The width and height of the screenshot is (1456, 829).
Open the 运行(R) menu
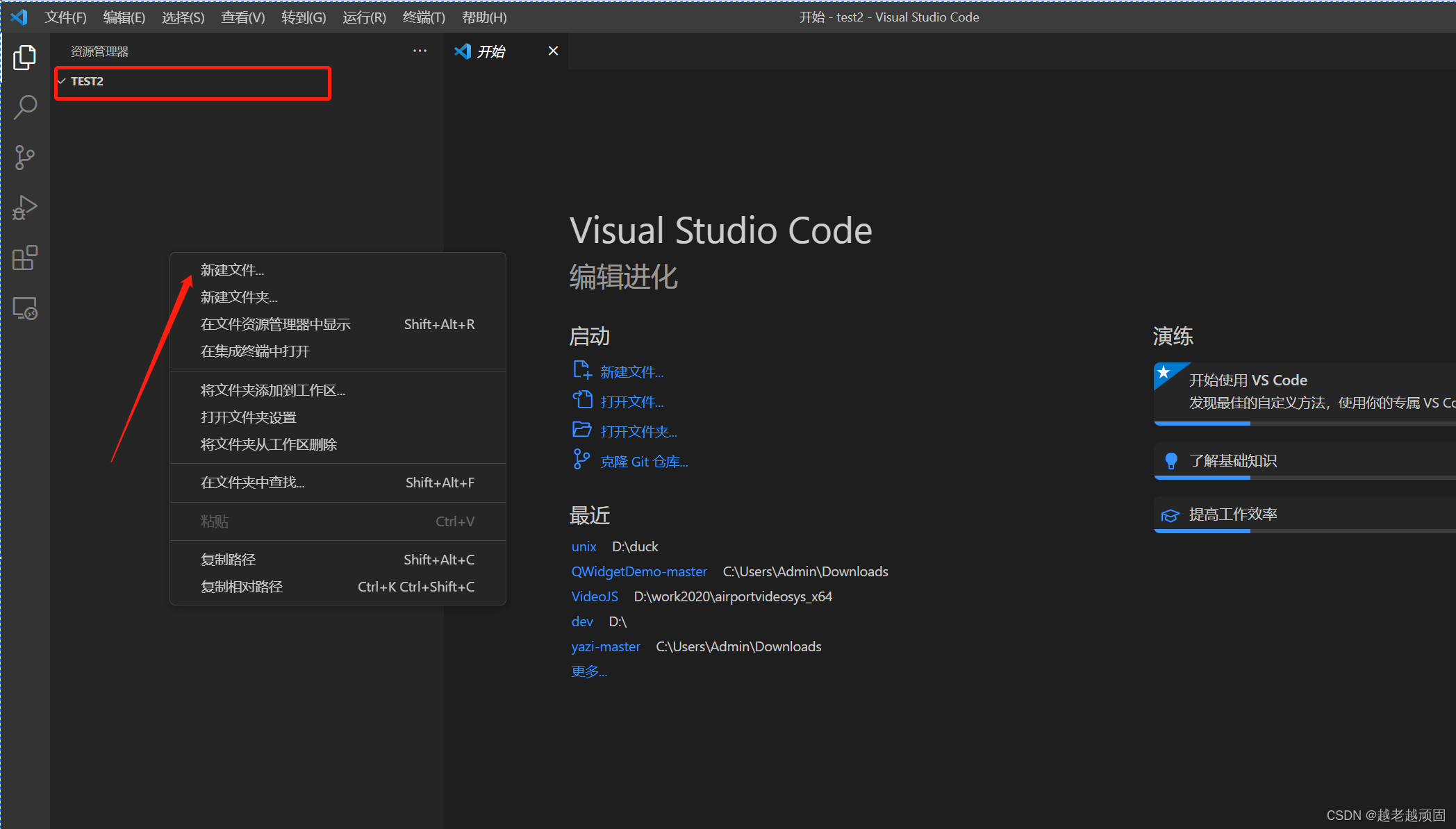pyautogui.click(x=364, y=17)
